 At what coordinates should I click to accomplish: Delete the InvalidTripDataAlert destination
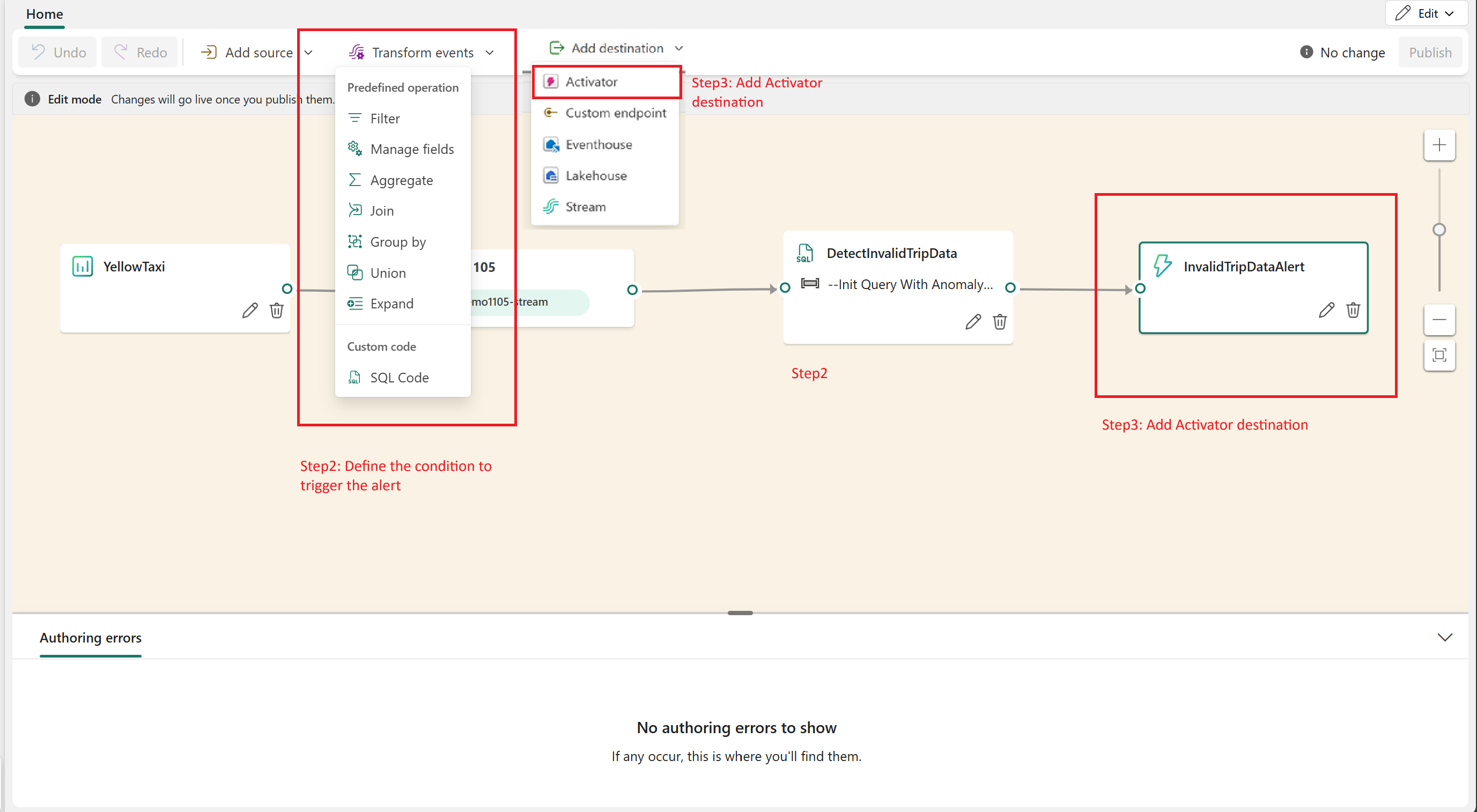click(x=1353, y=310)
